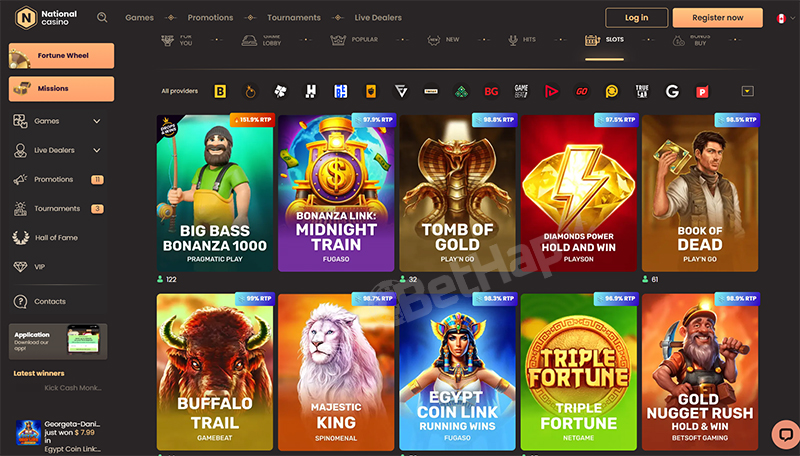The image size is (800, 456).
Task: Open Diamonds Power Hold and Win game
Action: 579,193
